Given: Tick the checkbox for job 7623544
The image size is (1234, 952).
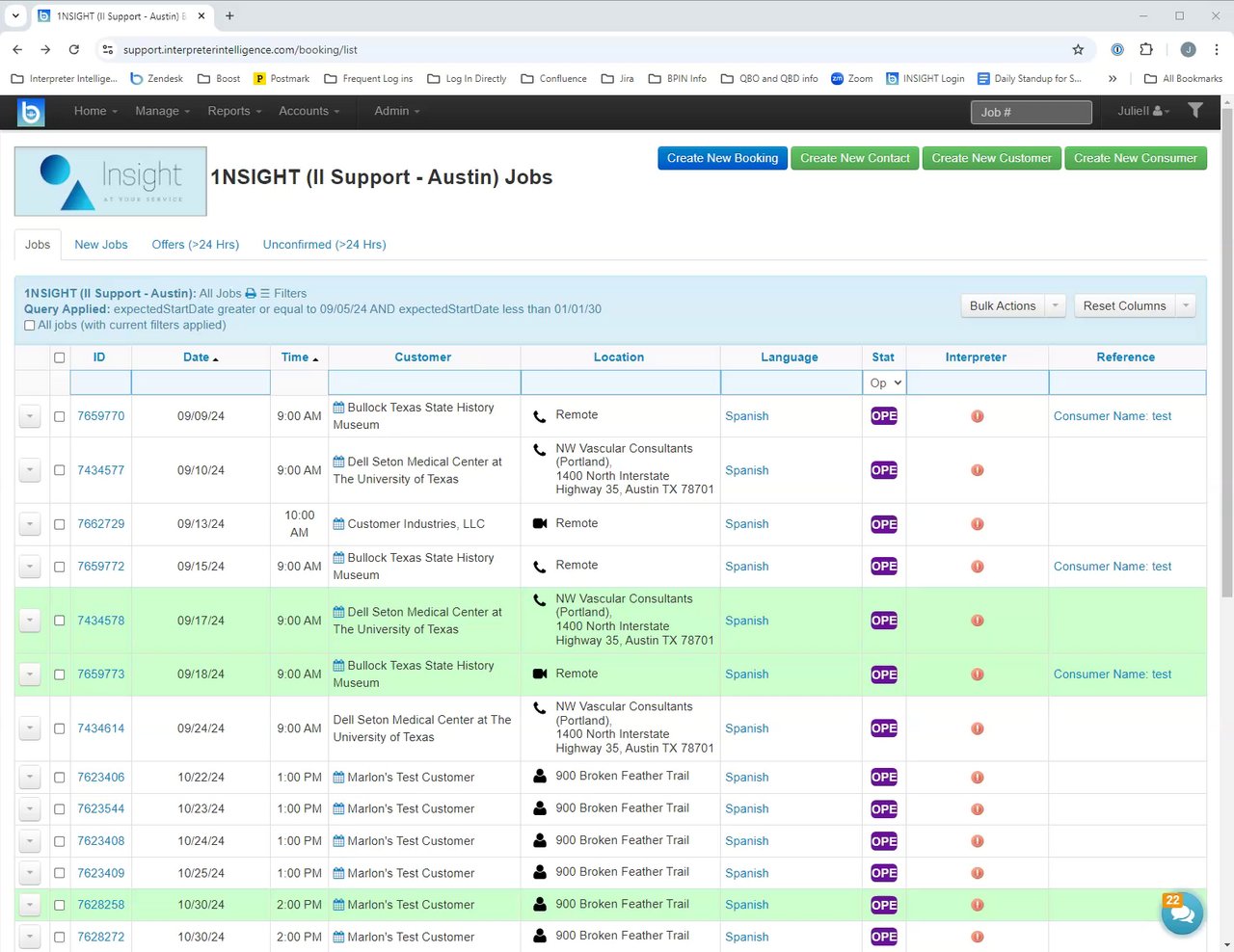Looking at the screenshot, I should (x=60, y=809).
